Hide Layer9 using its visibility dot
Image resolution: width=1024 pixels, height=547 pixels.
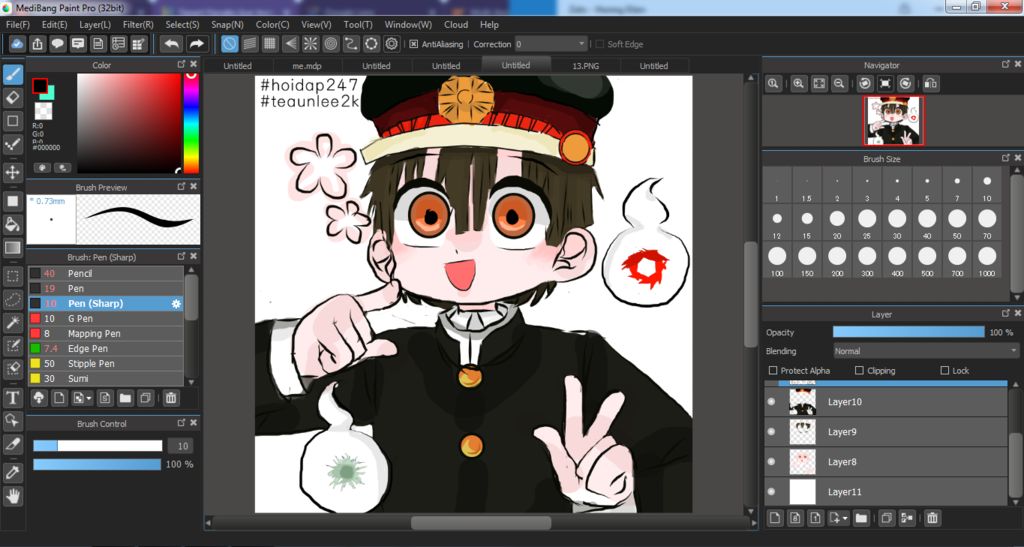pyautogui.click(x=771, y=431)
